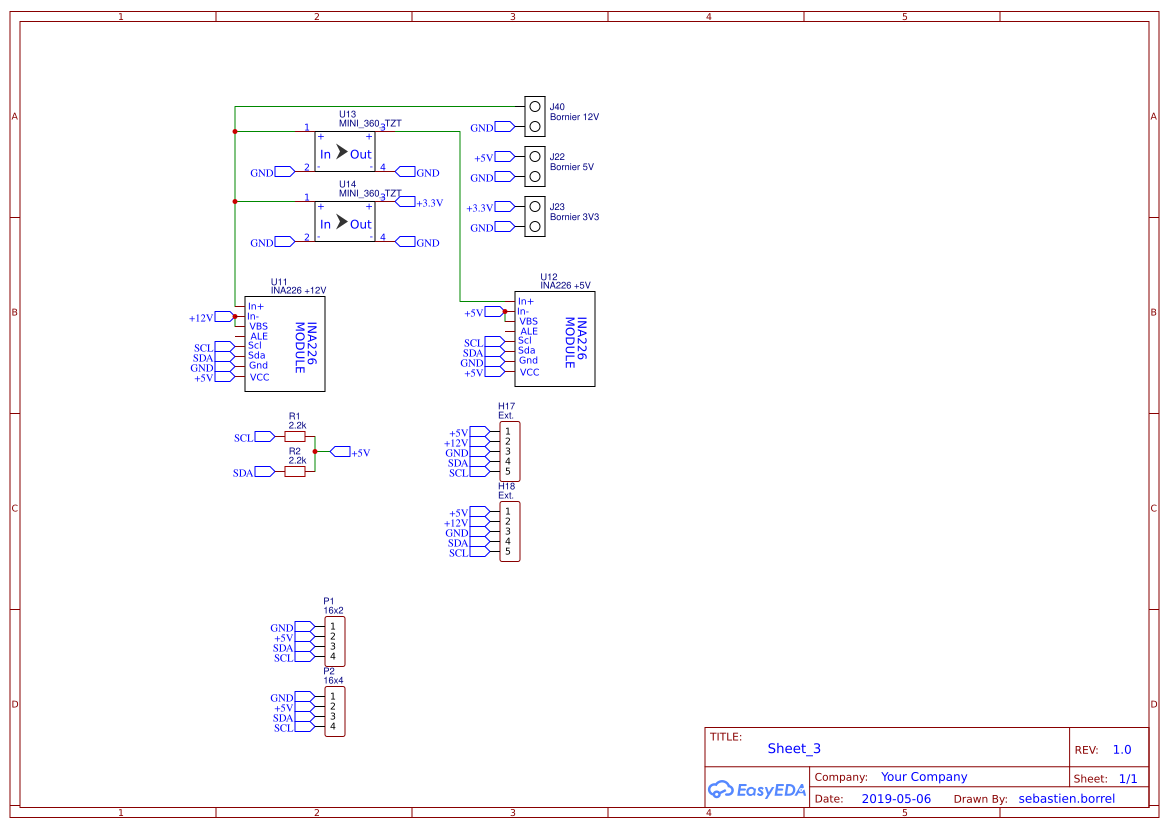Click the R2 2.2k resistor symbol
This screenshot has width=1169, height=828.
295,472
